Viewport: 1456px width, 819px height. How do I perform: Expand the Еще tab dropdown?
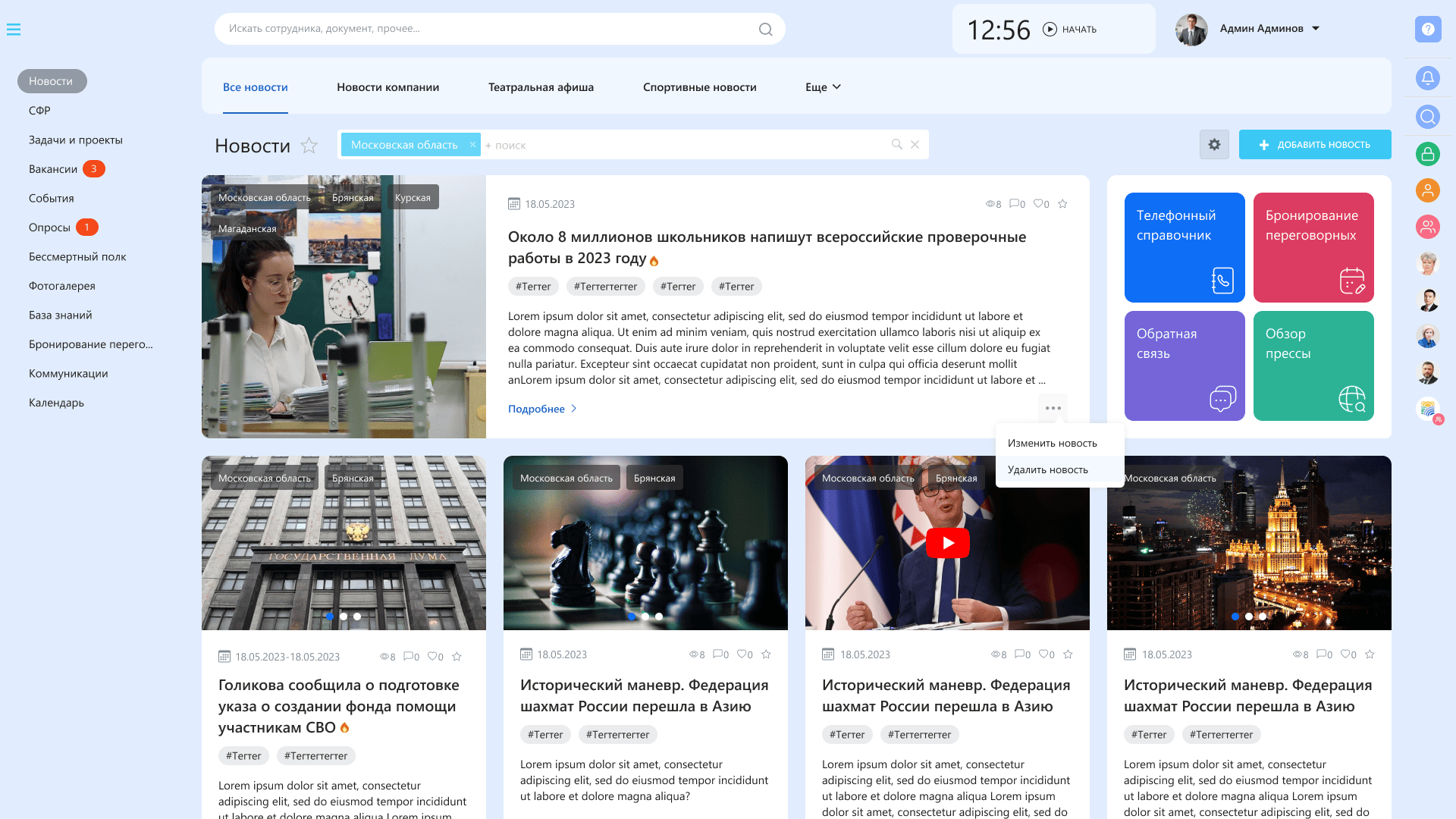(823, 87)
